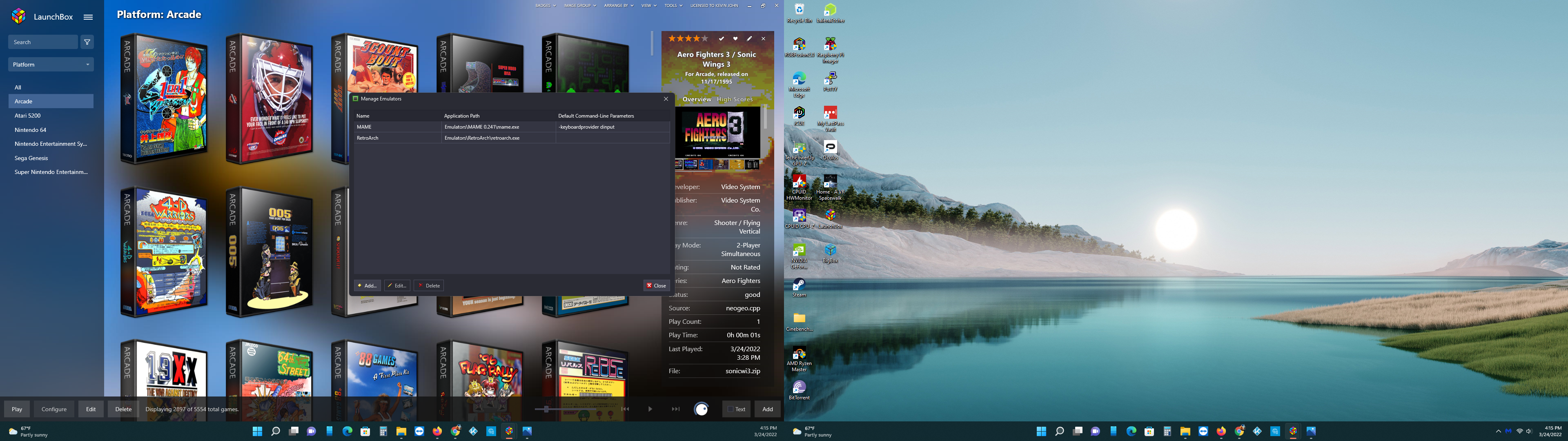Click Add button at bottom right of LaunchBox
Viewport: 1568px width, 441px height.
[768, 409]
